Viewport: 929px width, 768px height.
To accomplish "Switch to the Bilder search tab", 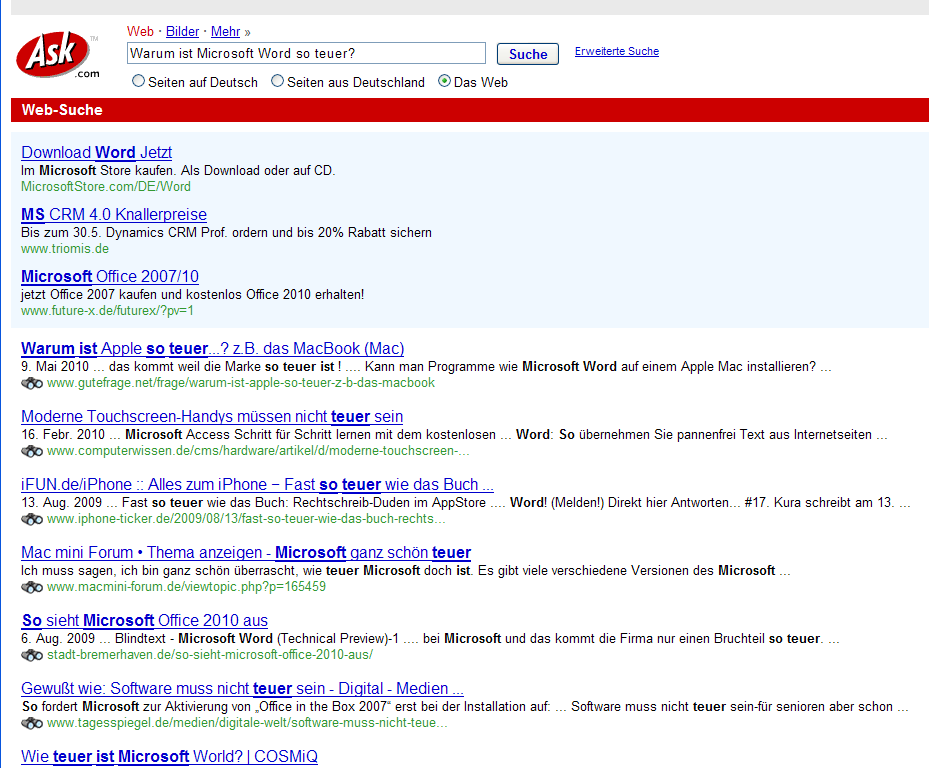I will click(x=182, y=32).
